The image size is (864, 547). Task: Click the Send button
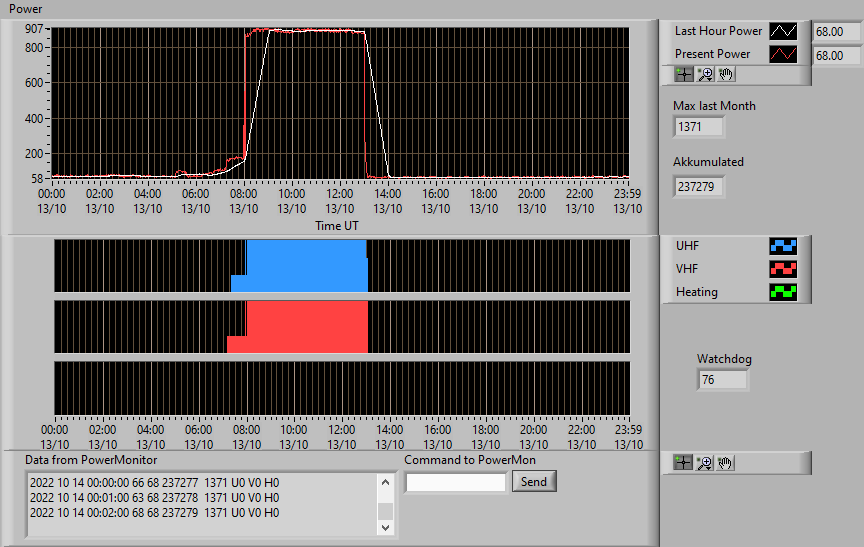[x=534, y=481]
